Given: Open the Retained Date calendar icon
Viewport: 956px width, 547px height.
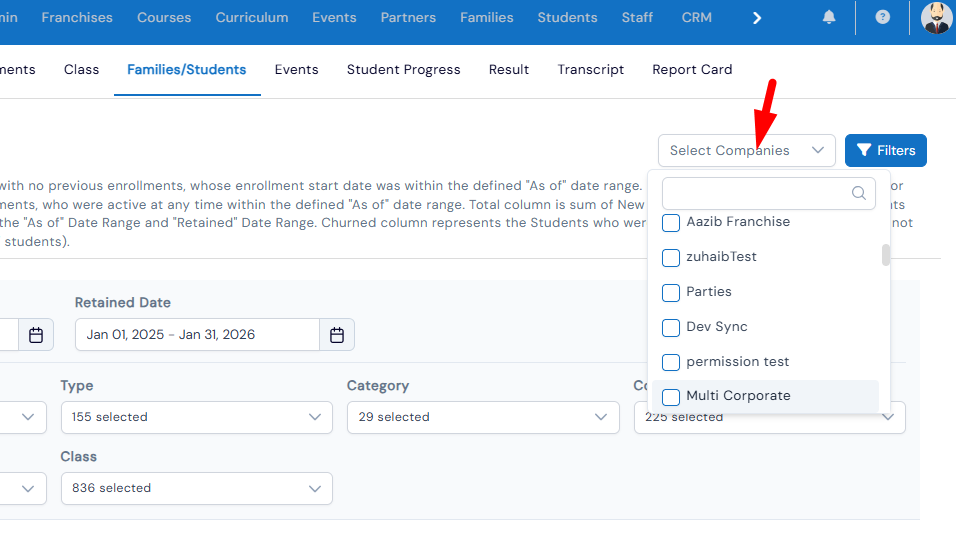Looking at the screenshot, I should [x=337, y=335].
